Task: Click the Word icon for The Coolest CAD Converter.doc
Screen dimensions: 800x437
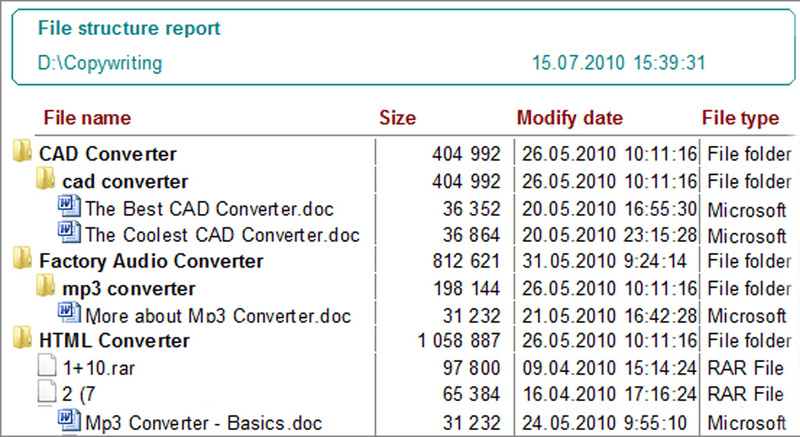Action: 69,233
